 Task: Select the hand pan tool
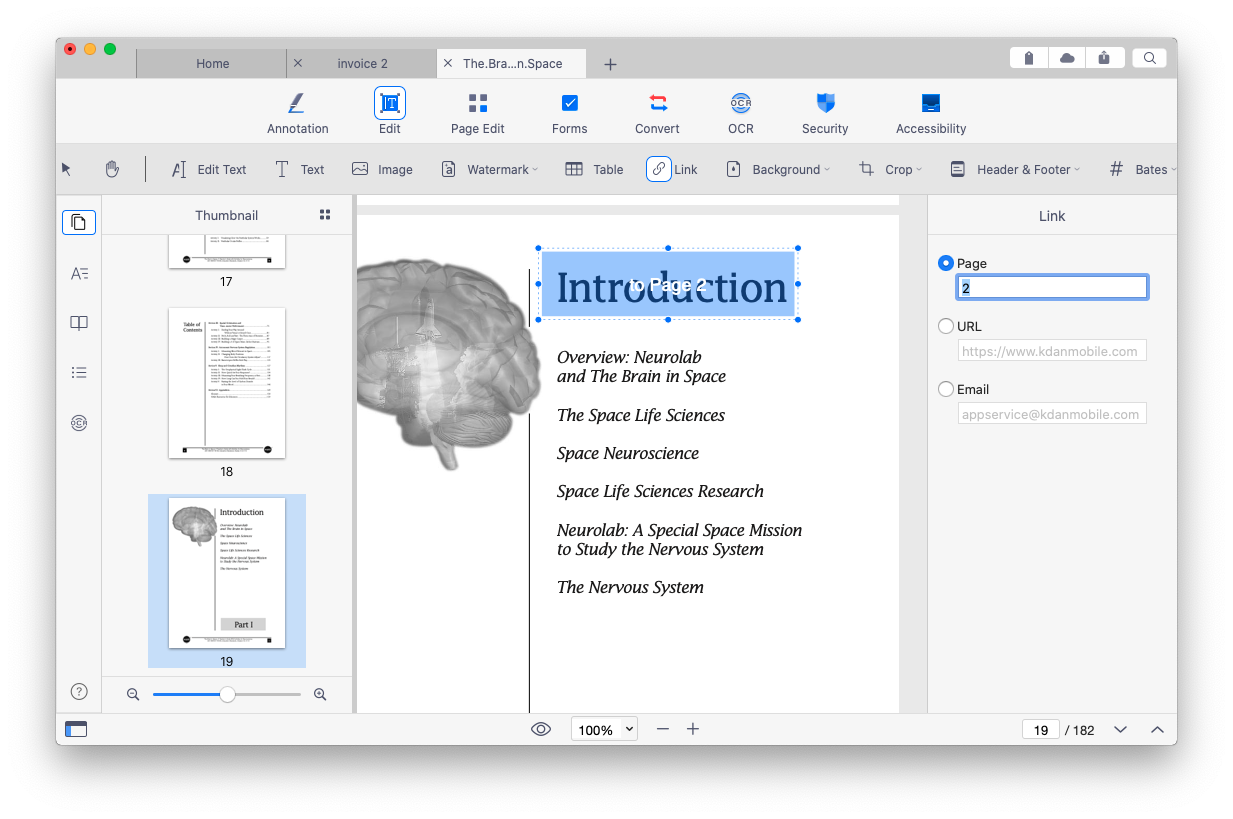pyautogui.click(x=112, y=169)
